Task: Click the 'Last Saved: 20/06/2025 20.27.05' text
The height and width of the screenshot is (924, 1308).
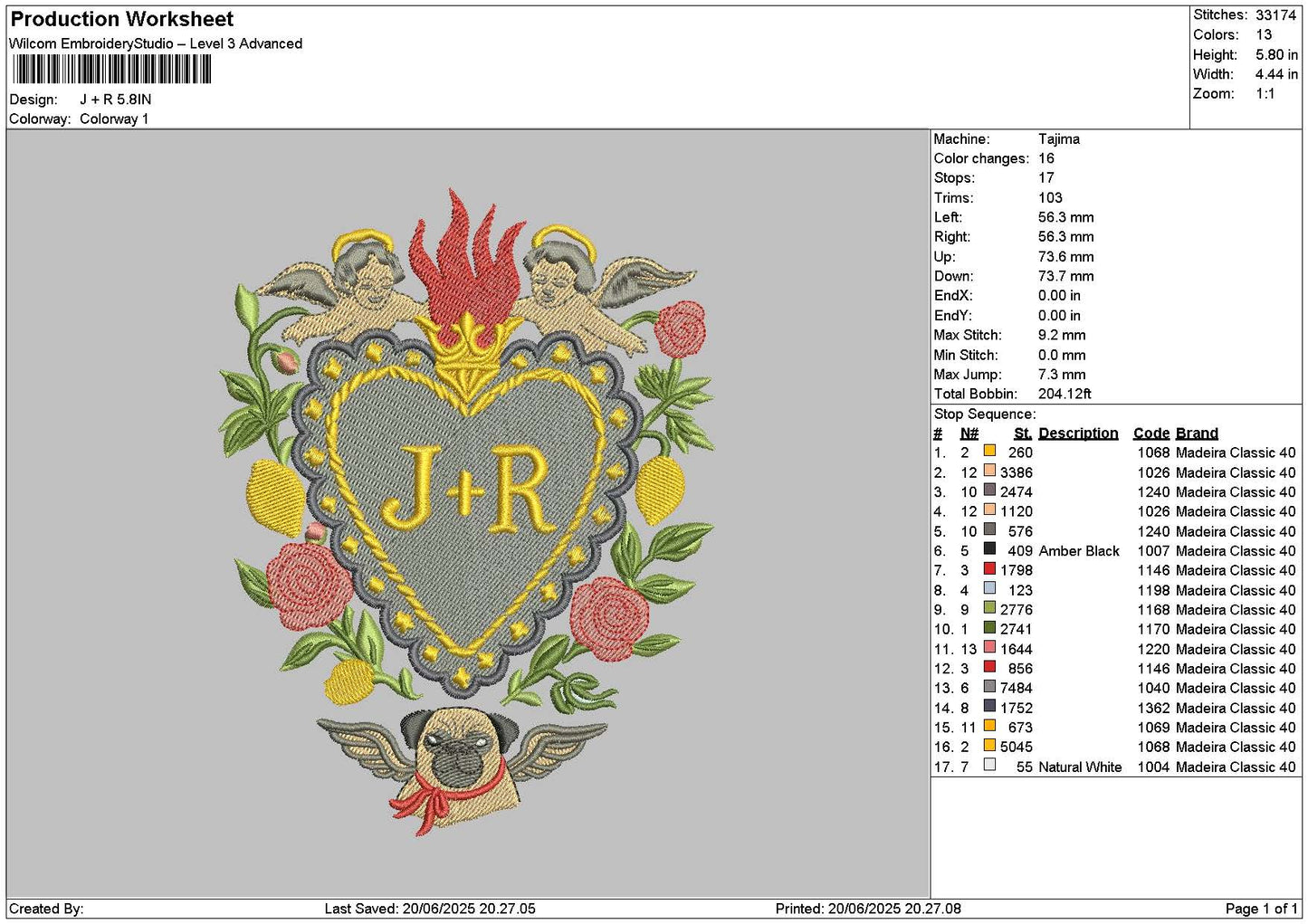Action: pos(430,909)
